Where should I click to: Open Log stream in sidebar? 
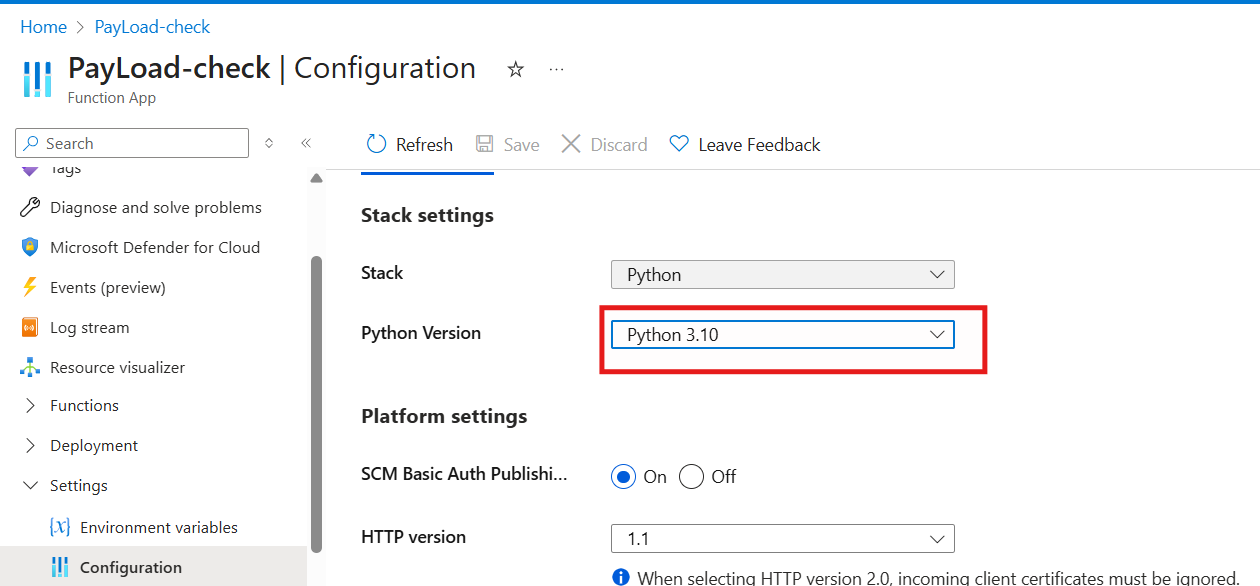89,328
